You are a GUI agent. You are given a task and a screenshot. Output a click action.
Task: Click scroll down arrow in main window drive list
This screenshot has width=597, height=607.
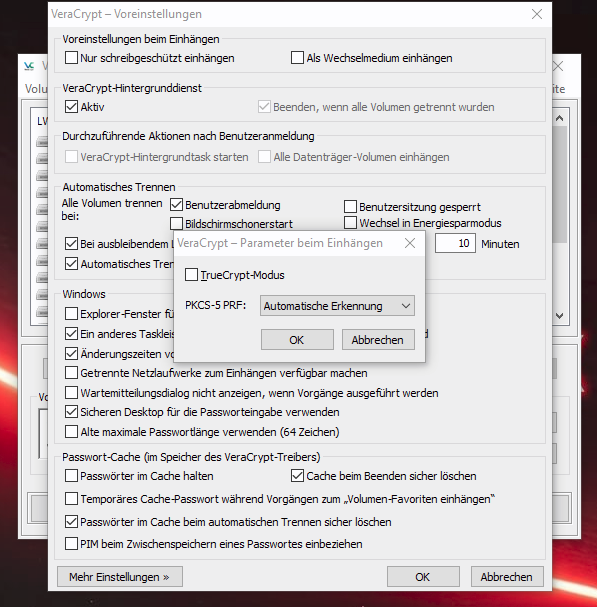559,316
